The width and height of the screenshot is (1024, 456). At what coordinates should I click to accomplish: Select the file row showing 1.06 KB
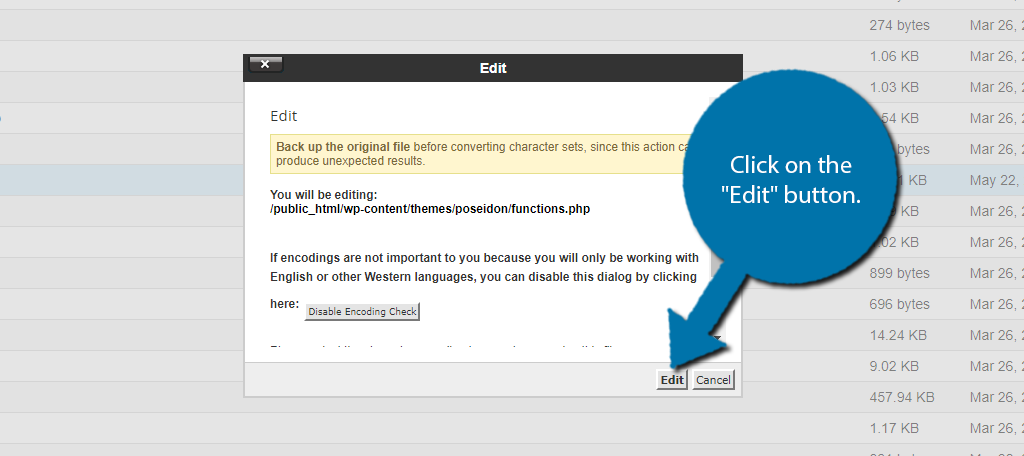pos(894,56)
